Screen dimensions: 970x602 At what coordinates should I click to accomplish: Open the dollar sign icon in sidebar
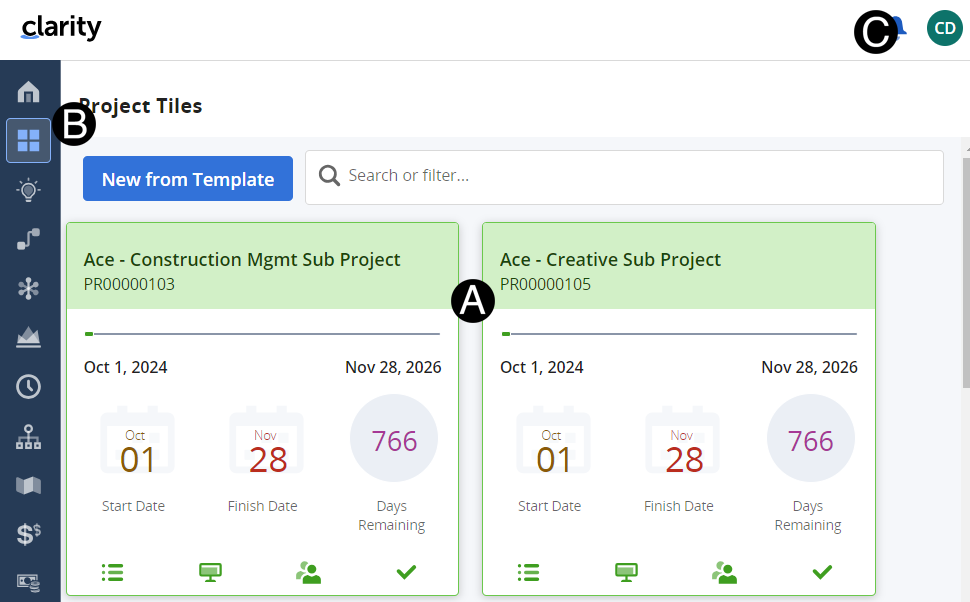(x=29, y=534)
